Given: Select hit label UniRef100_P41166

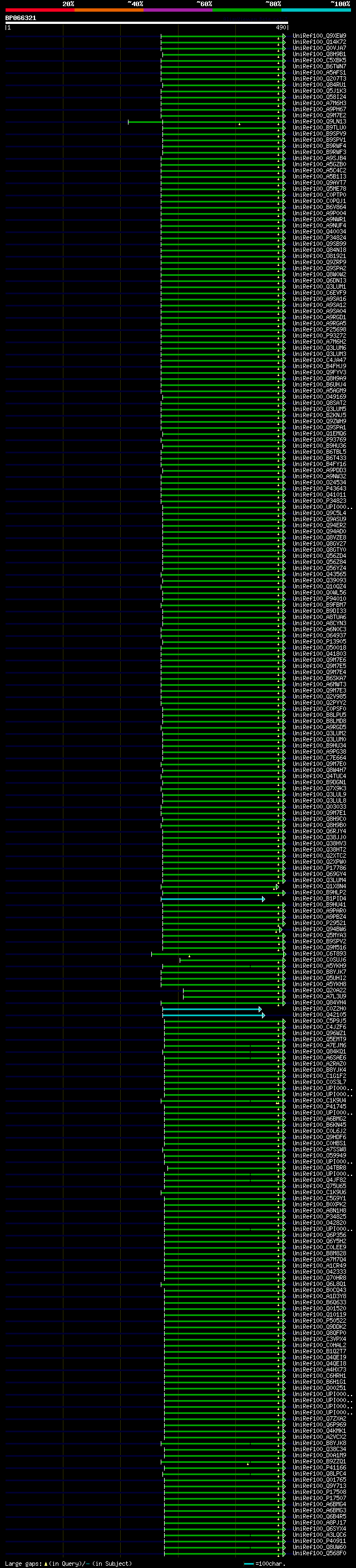Looking at the screenshot, I should (319, 1467).
